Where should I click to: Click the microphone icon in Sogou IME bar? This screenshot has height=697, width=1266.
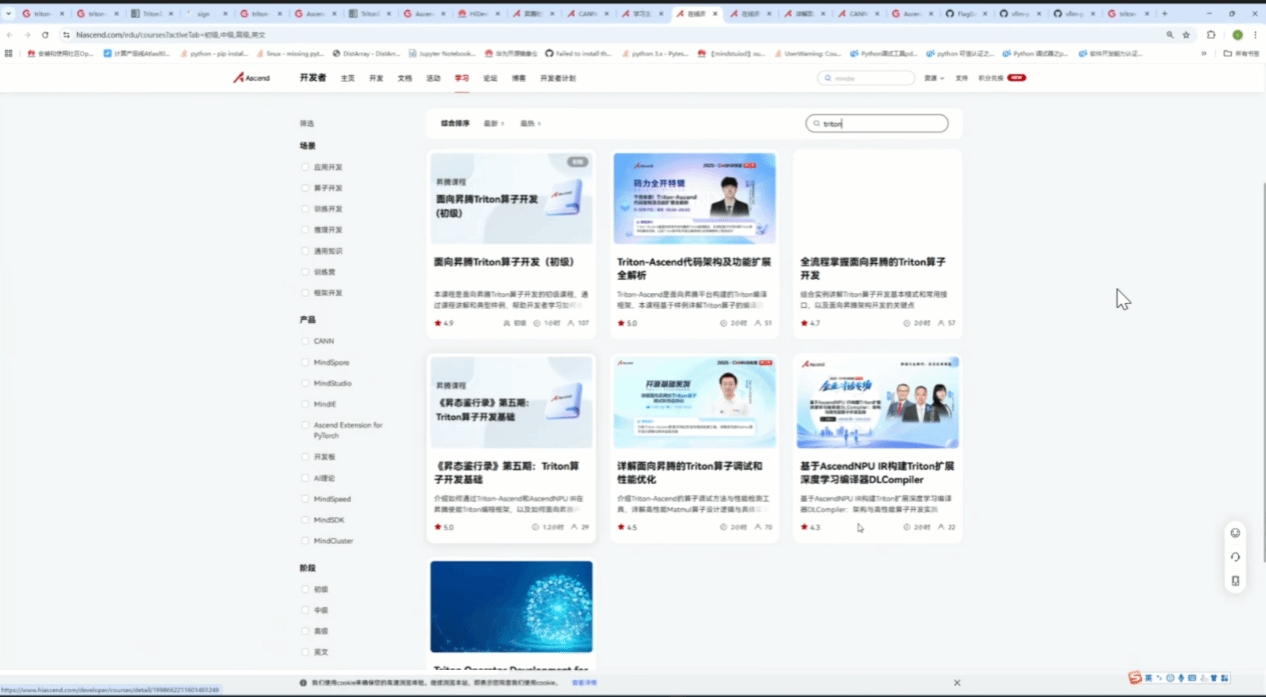tap(1181, 678)
